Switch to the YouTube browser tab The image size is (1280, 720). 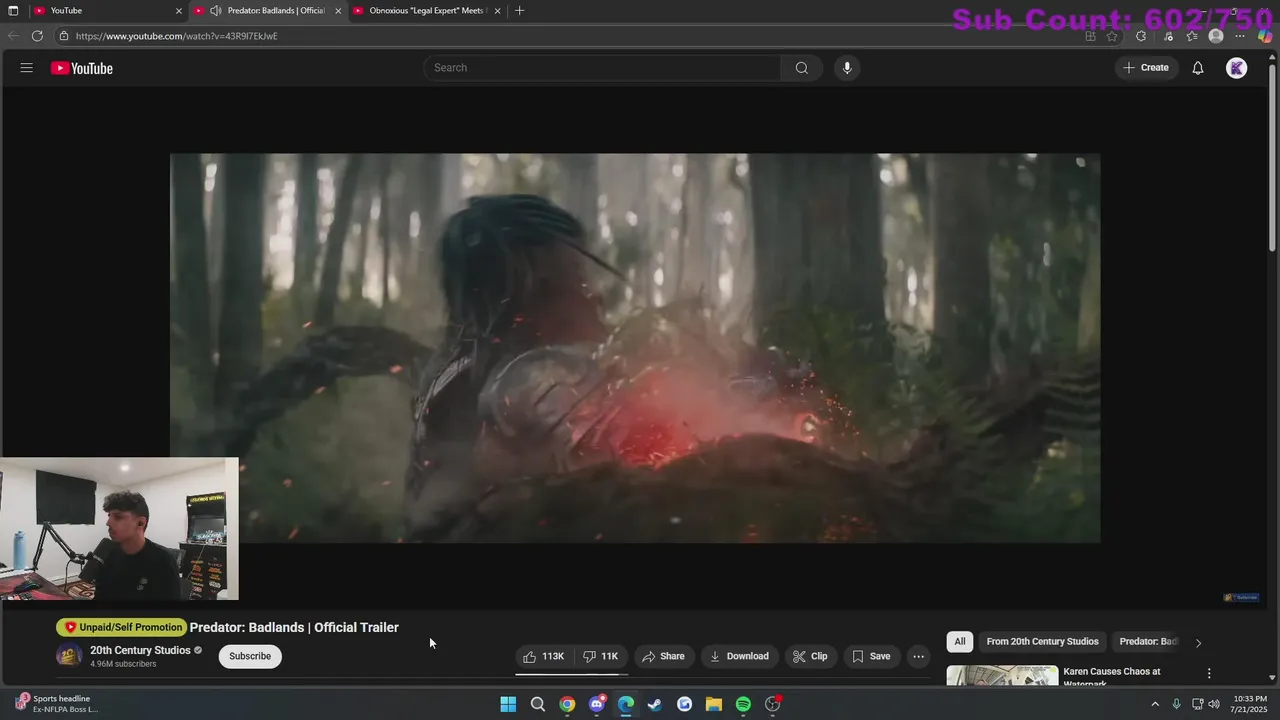coord(108,10)
